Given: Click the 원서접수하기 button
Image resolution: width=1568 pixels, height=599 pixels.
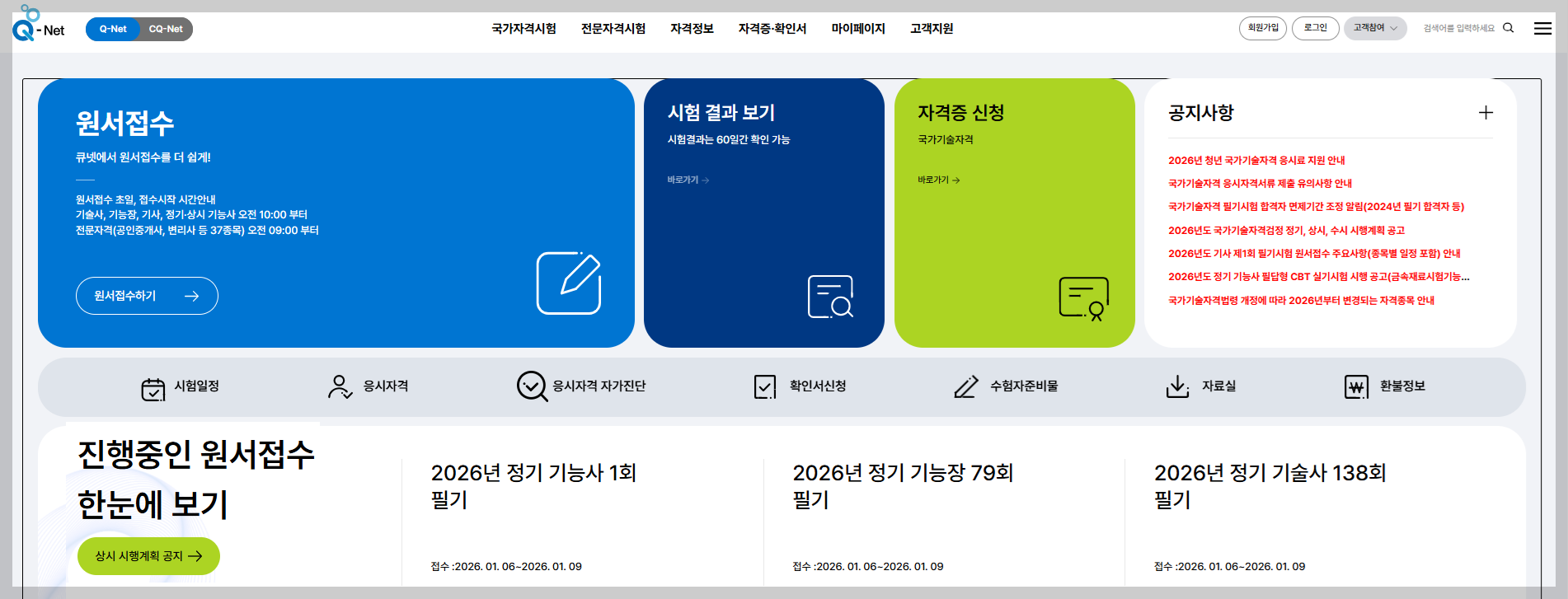Looking at the screenshot, I should [x=147, y=296].
